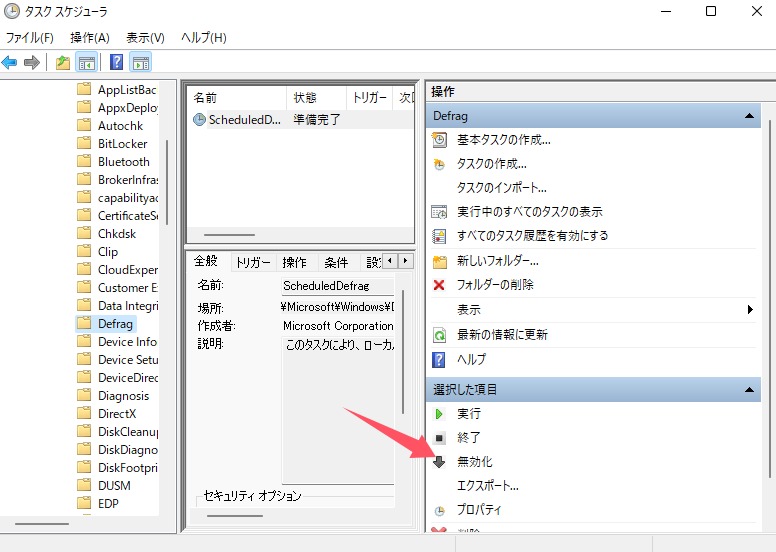Click the DirectX folder icon
Image resolution: width=776 pixels, height=552 pixels.
tap(84, 413)
